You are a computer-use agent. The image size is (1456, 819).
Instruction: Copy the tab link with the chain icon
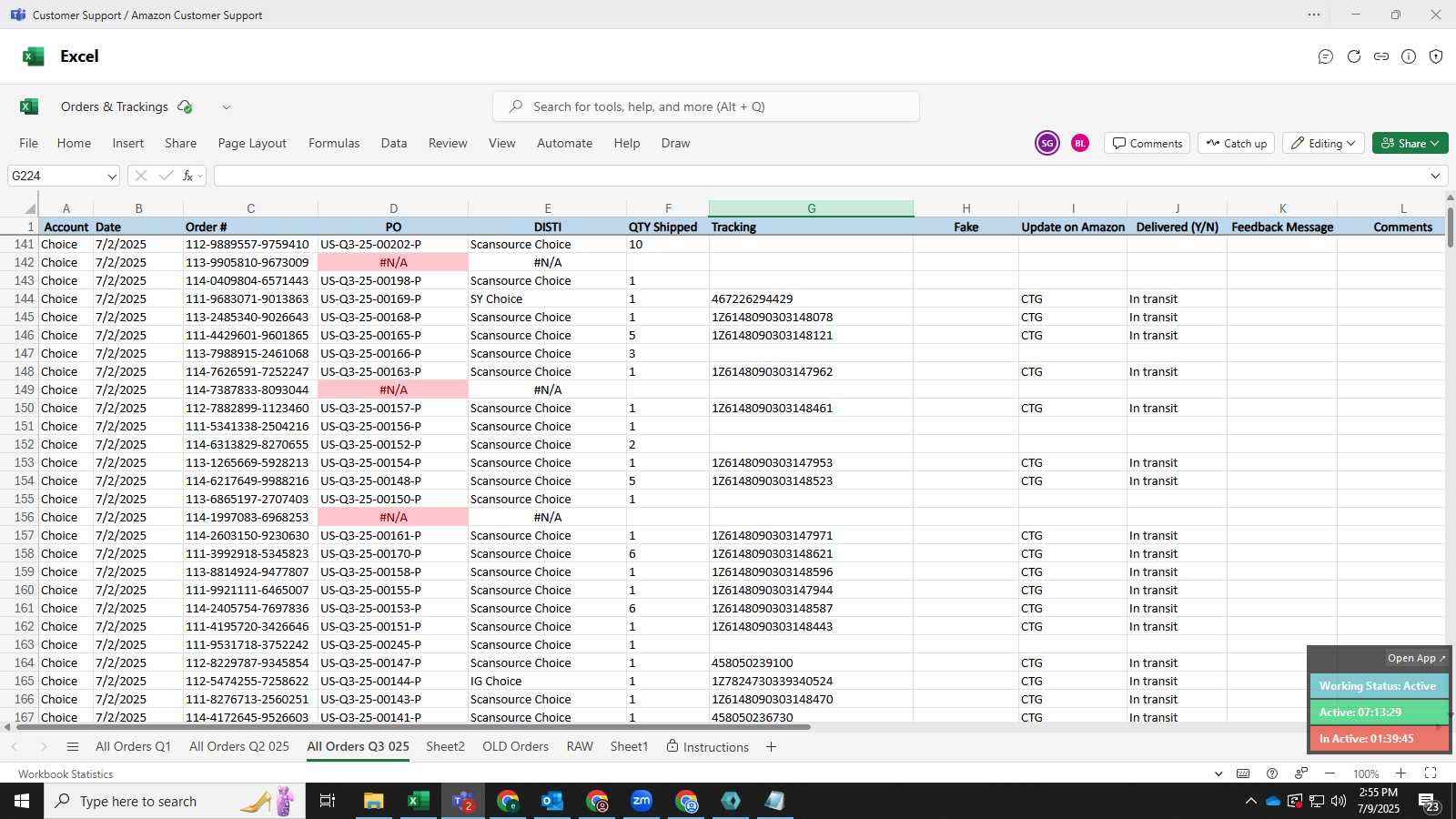1381,56
